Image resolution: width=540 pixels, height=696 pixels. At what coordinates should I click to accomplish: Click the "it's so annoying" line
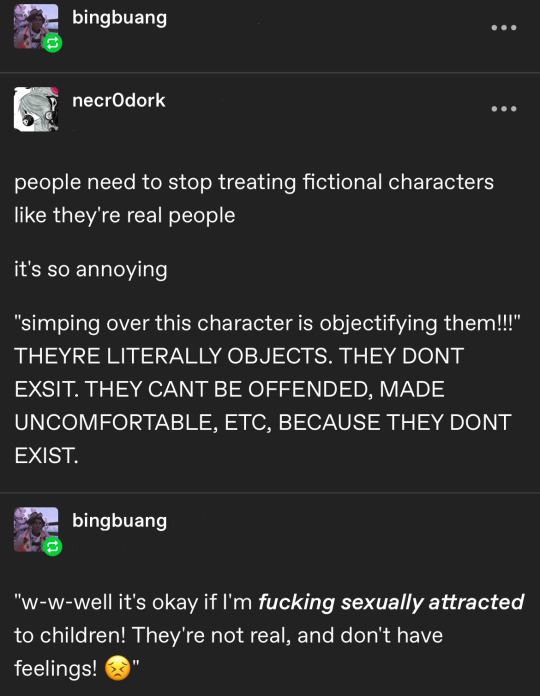(91, 269)
